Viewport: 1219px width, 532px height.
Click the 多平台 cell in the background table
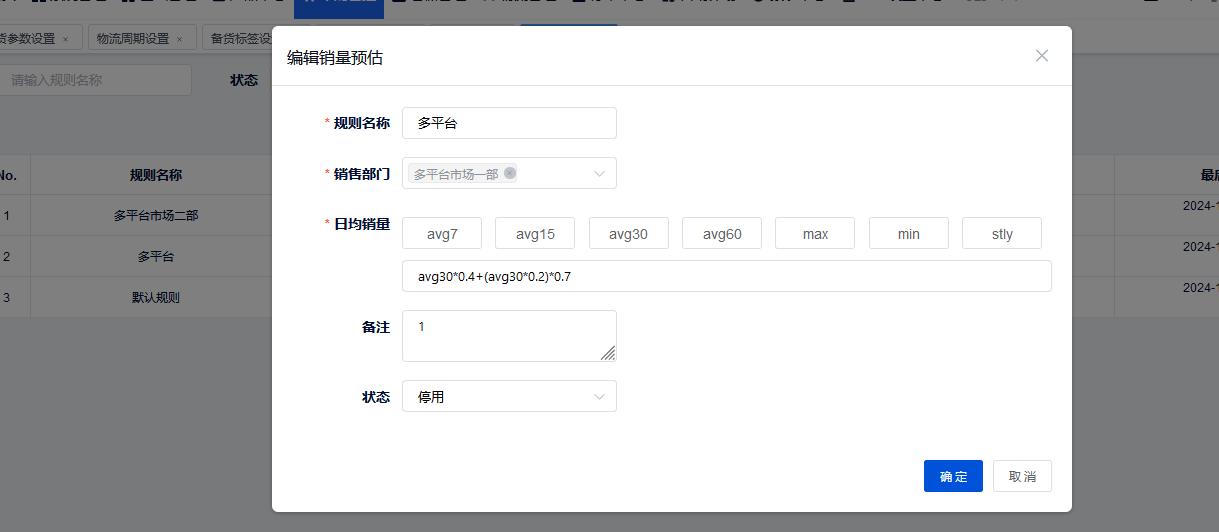coord(156,256)
